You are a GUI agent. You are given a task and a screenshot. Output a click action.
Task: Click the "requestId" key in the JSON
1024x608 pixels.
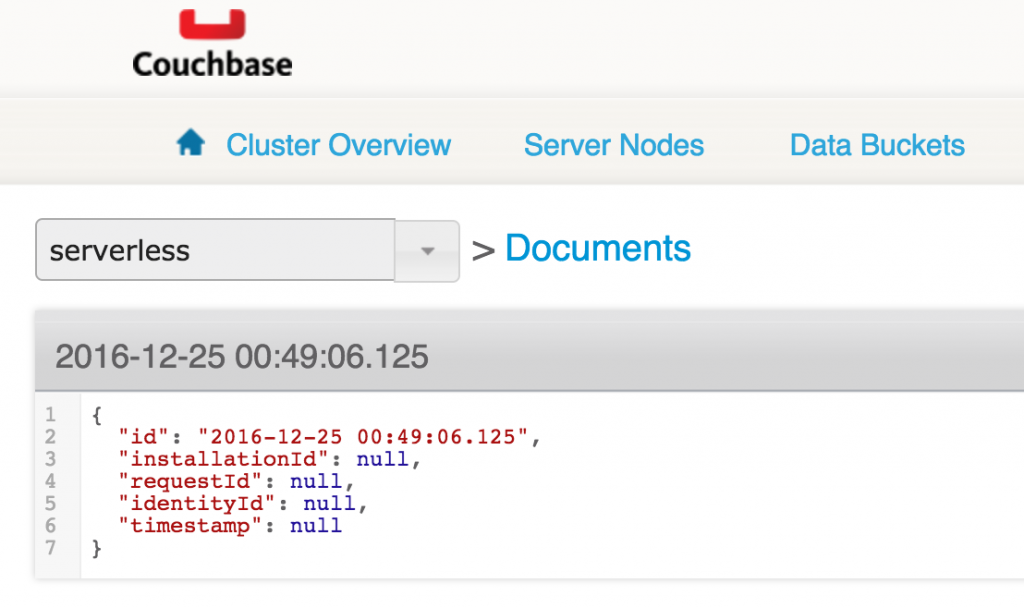pyautogui.click(x=189, y=481)
